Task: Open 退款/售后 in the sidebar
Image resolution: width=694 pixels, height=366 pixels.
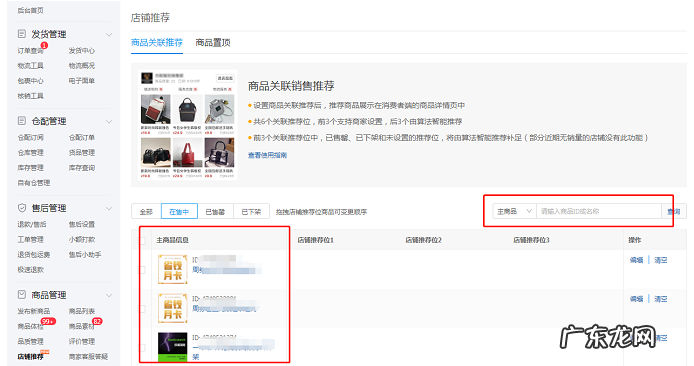Action: point(32,224)
